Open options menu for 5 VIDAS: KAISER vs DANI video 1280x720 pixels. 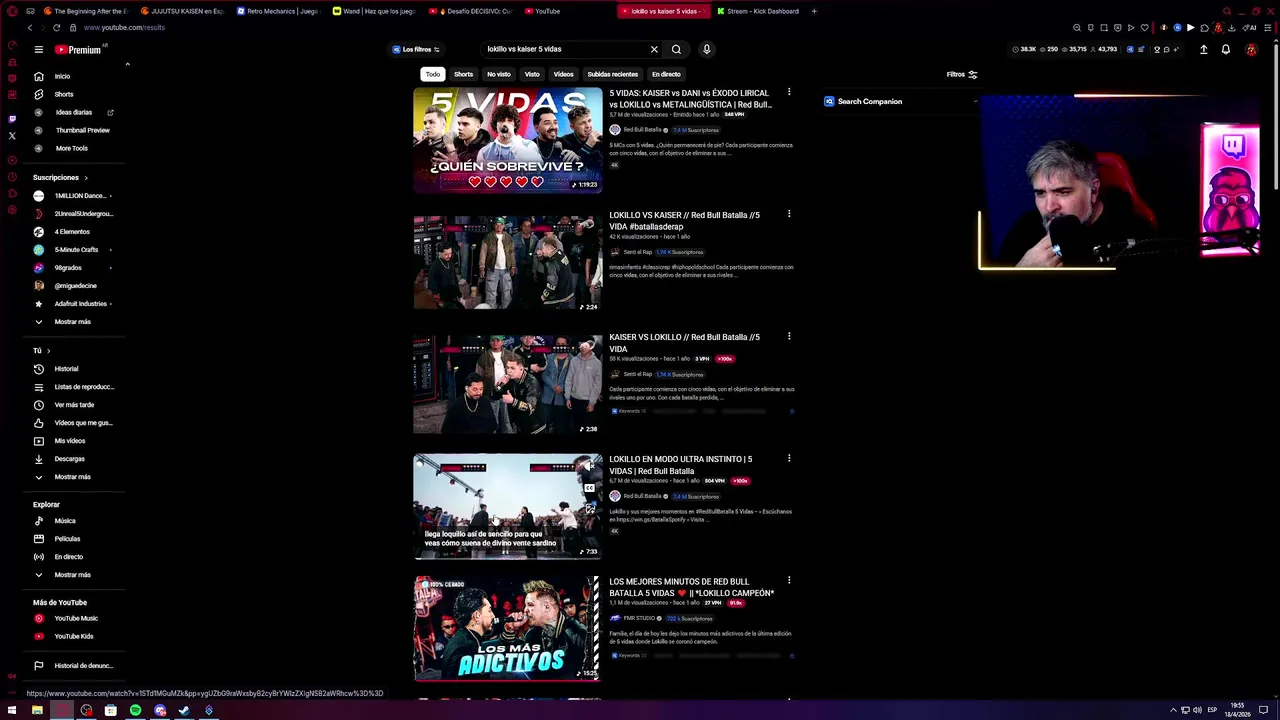[x=789, y=92]
